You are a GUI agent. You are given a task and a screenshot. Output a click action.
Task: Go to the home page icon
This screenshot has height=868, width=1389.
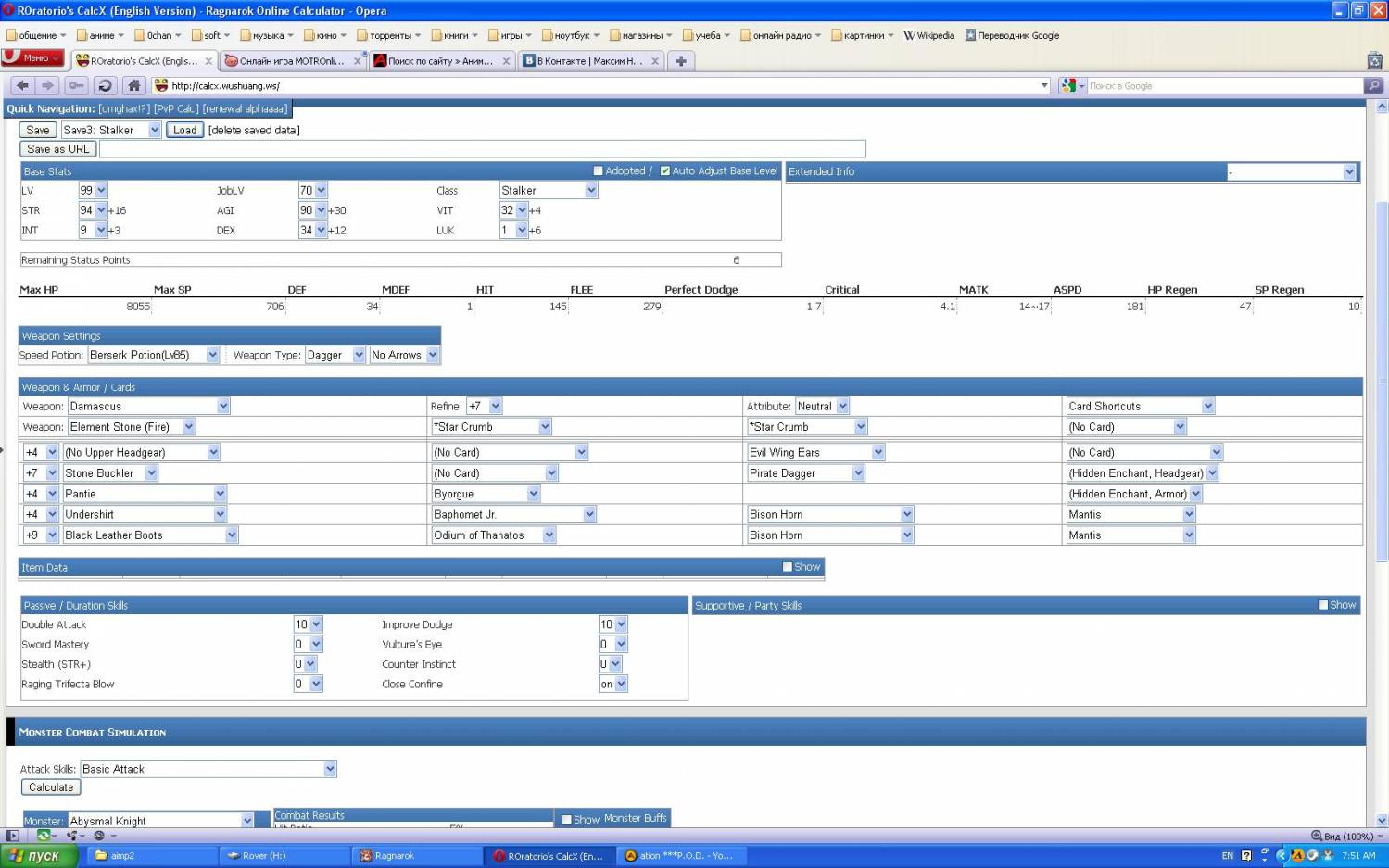point(134,85)
